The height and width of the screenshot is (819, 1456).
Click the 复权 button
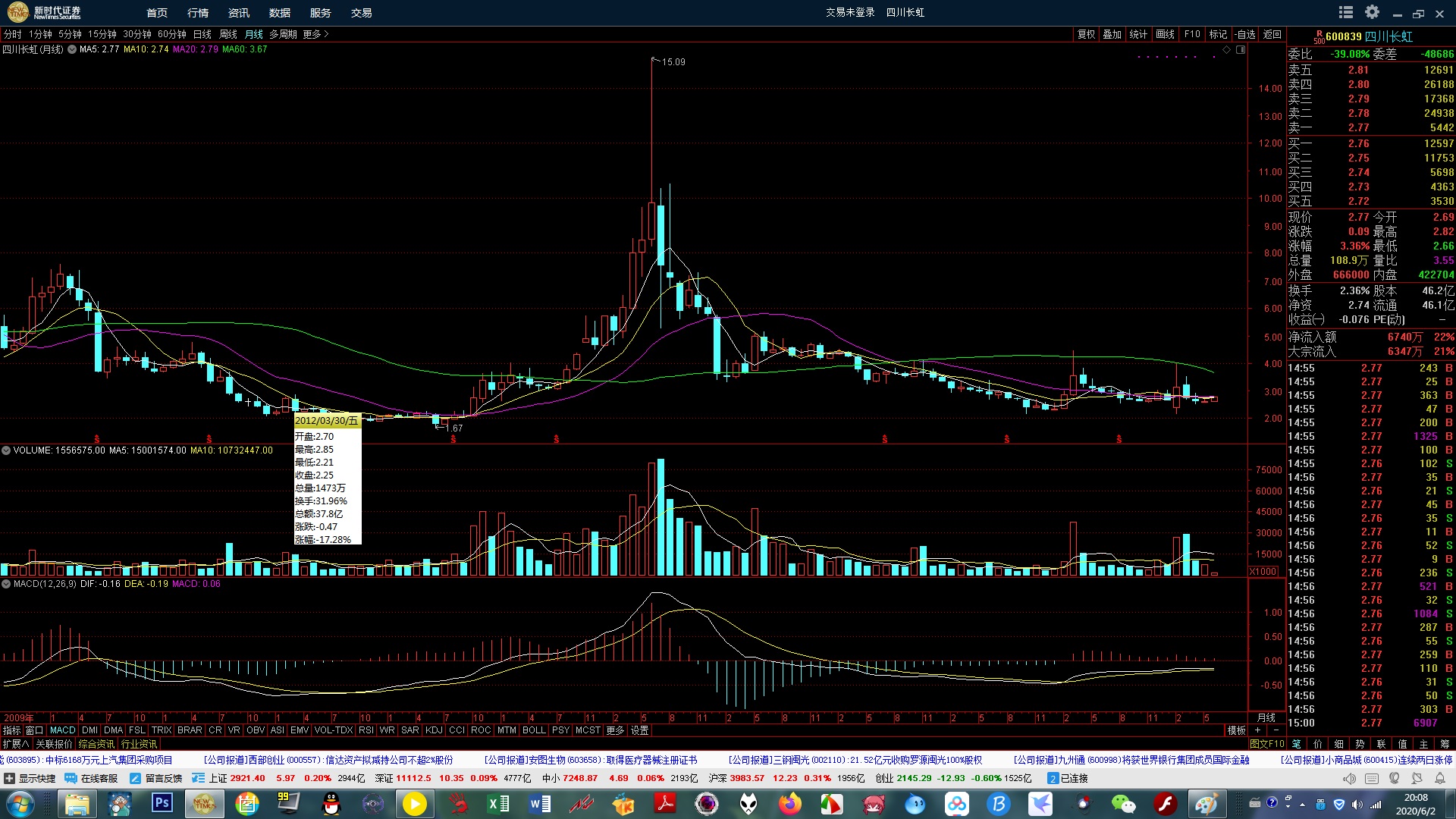coord(1086,34)
